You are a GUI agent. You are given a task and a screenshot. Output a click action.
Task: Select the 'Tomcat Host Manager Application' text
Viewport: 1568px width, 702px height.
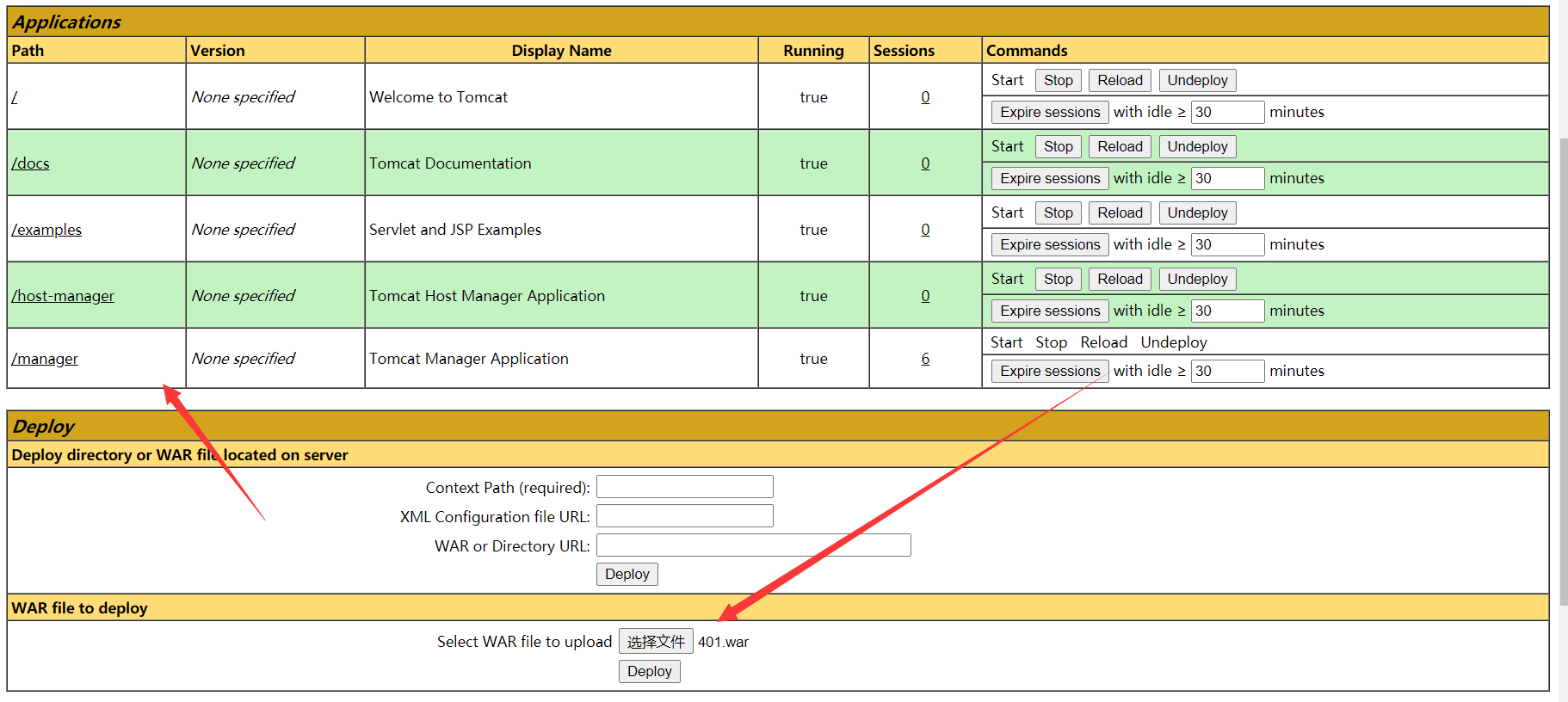click(x=487, y=296)
